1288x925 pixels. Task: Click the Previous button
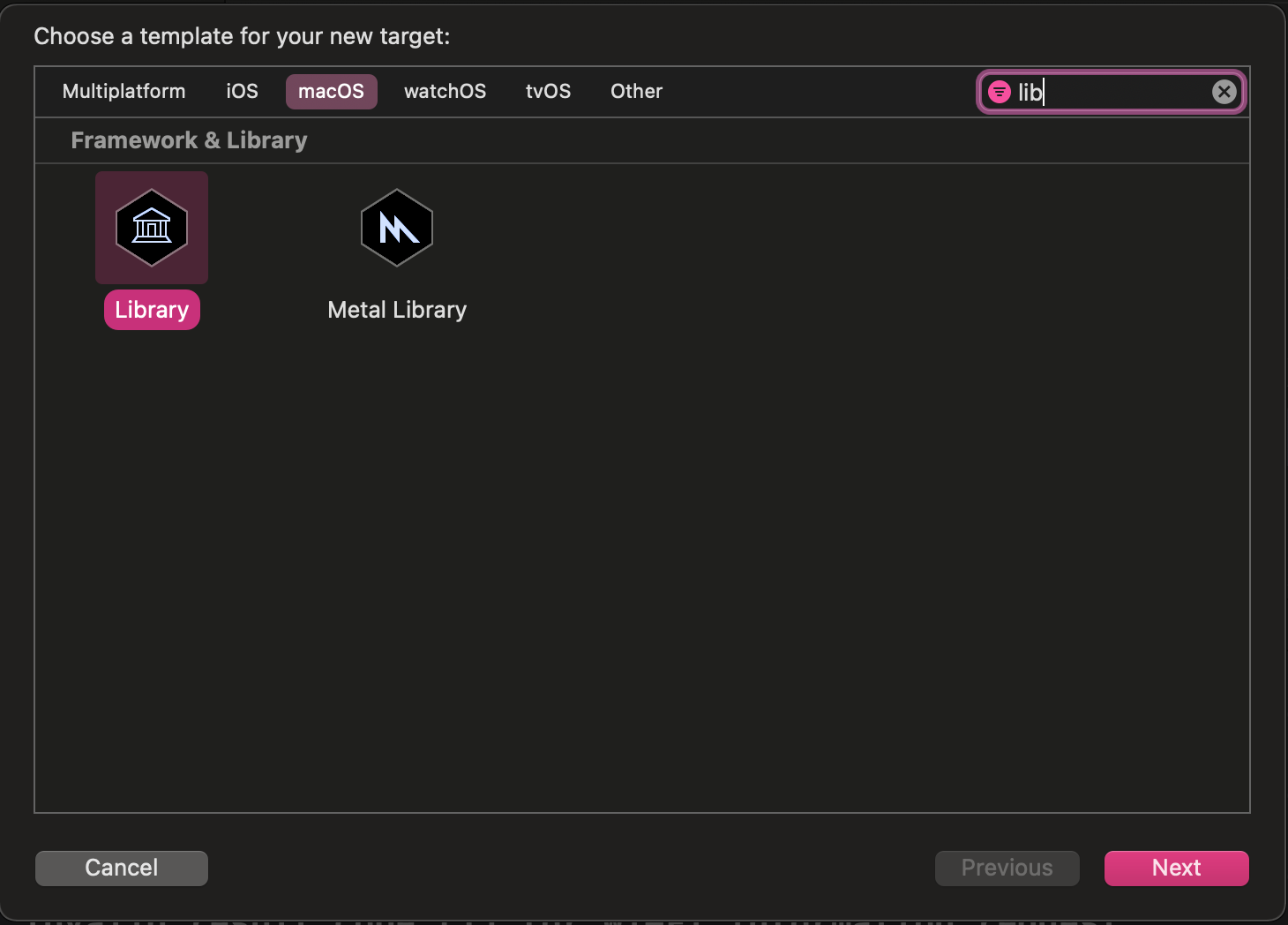[1007, 868]
